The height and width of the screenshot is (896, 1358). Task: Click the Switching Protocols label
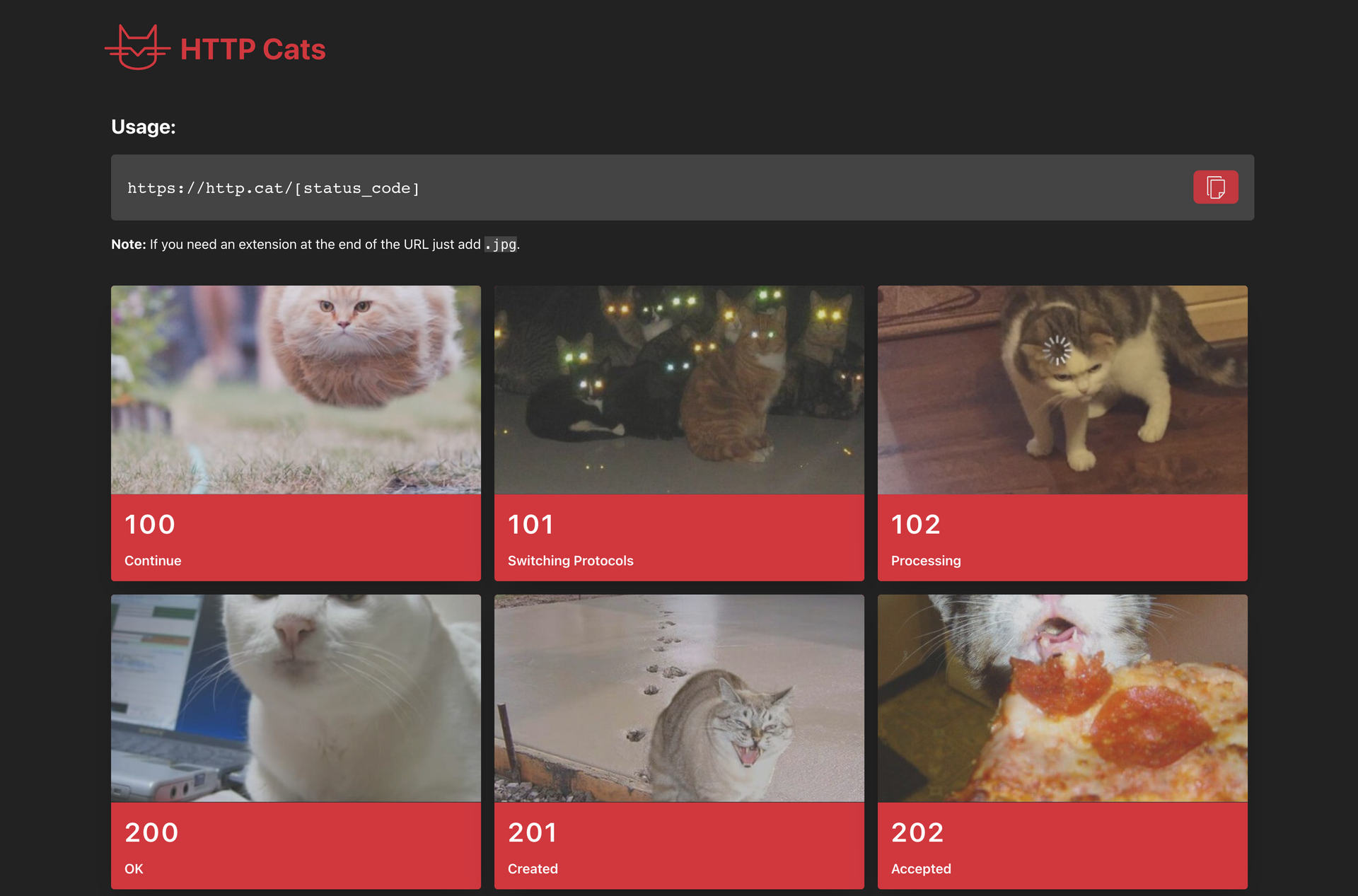pos(570,561)
